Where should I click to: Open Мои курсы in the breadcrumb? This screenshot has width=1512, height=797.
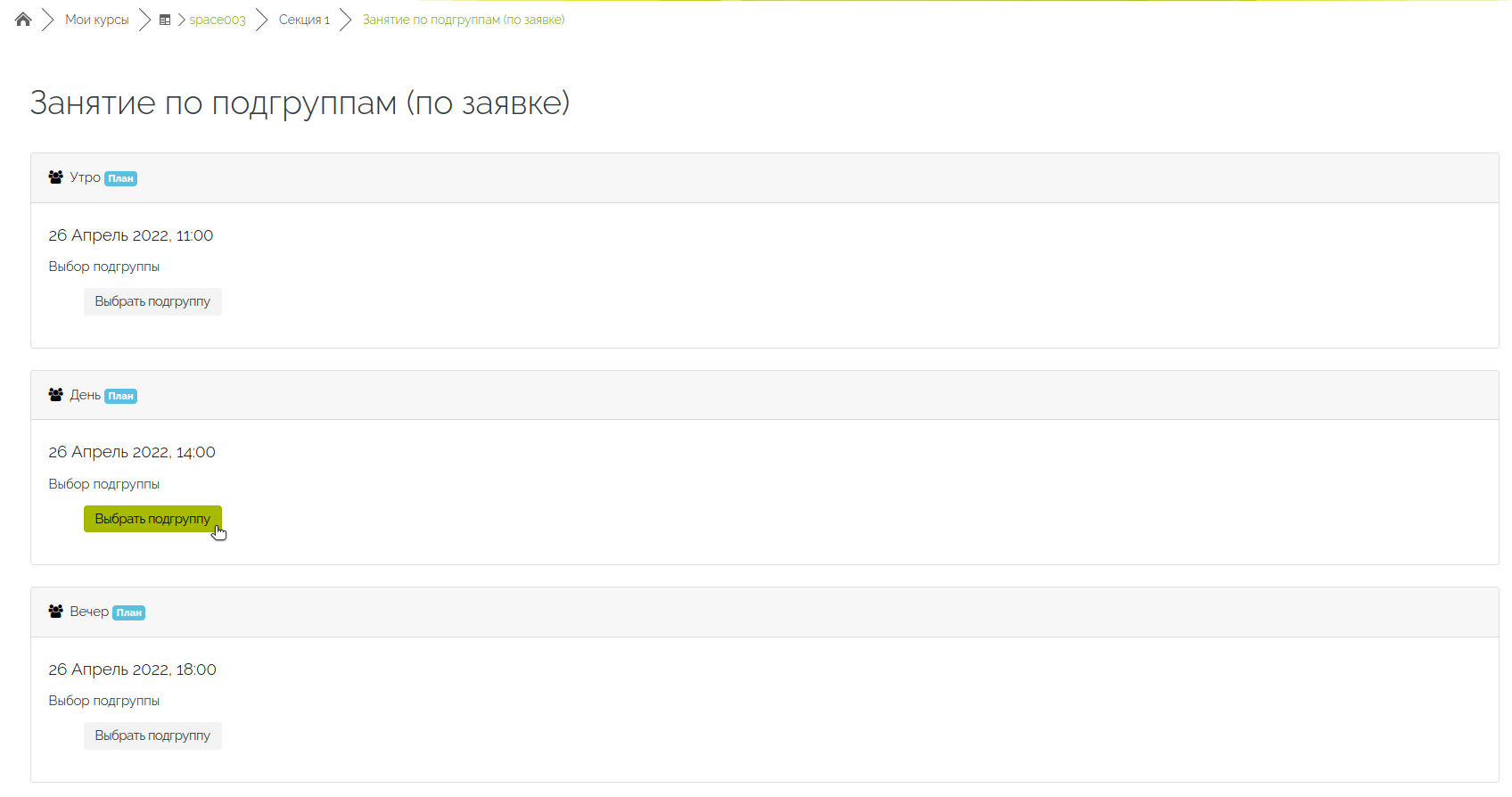pyautogui.click(x=97, y=20)
